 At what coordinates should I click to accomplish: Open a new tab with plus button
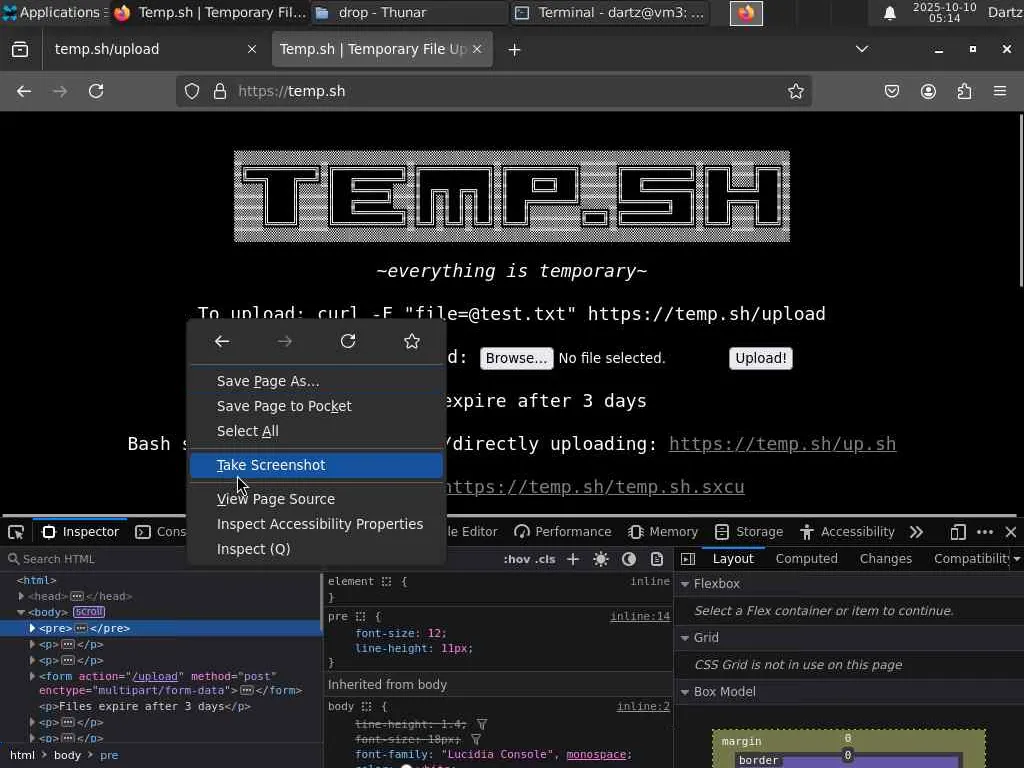pos(514,50)
